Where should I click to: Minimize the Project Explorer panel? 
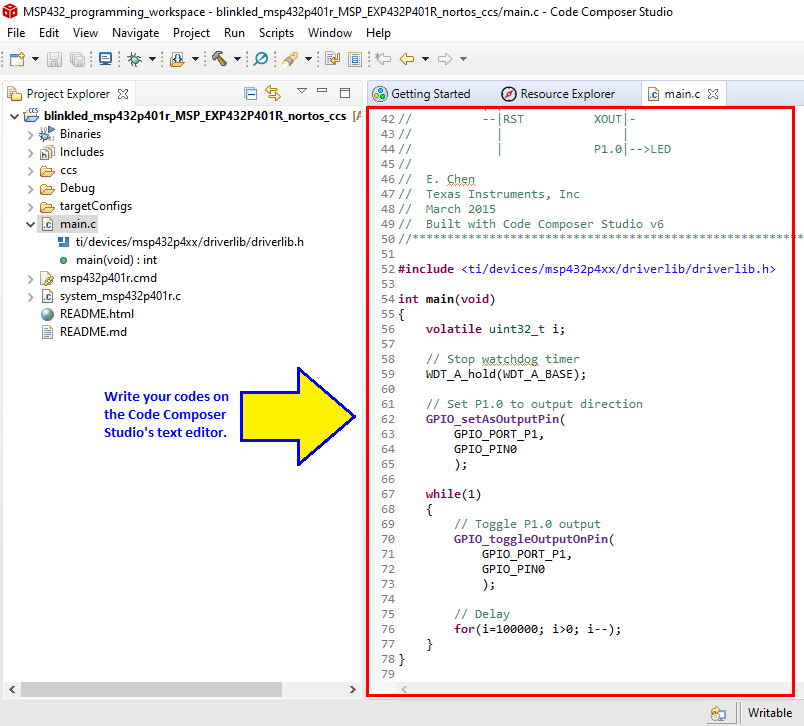pyautogui.click(x=322, y=92)
